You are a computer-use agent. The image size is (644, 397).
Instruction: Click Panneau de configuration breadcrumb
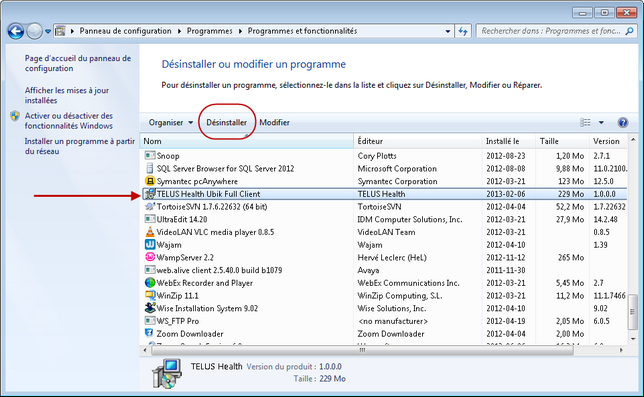point(125,31)
